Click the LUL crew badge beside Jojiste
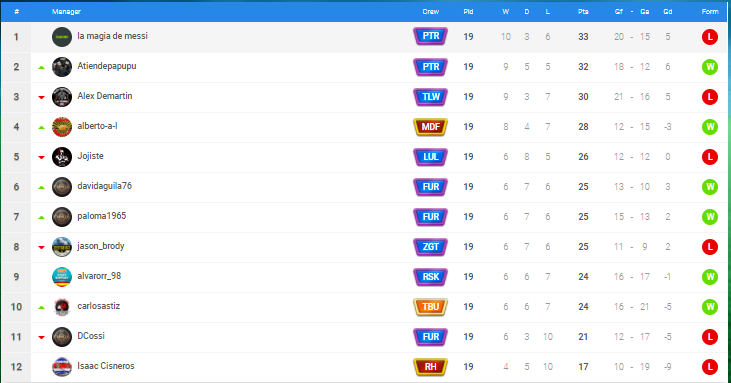Viewport: 731px width, 383px height. (x=430, y=157)
